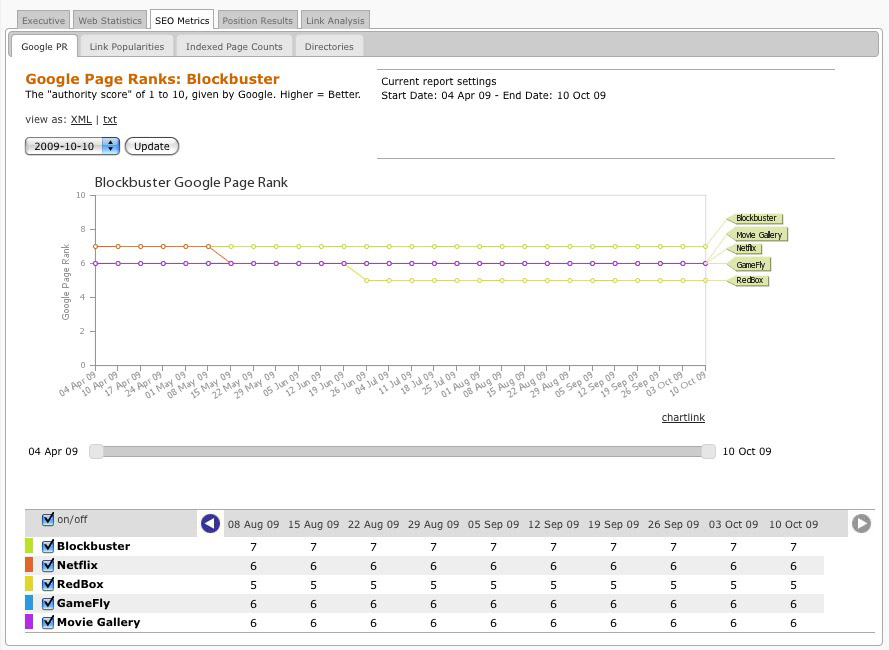This screenshot has width=889, height=650.
Task: Click the Netflix row name
Action: pyautogui.click(x=77, y=565)
